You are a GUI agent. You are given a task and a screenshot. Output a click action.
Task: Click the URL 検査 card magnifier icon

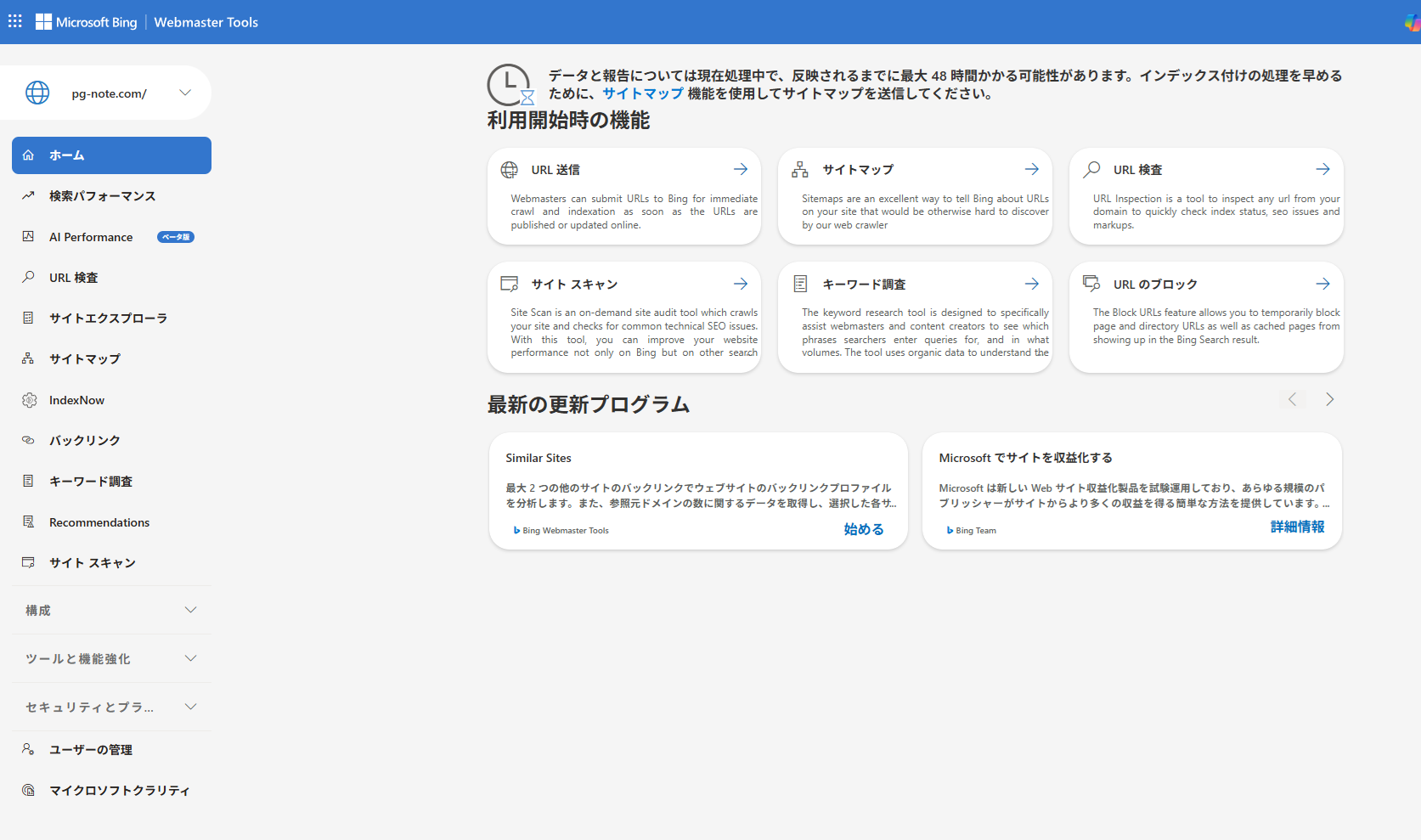coord(1091,170)
